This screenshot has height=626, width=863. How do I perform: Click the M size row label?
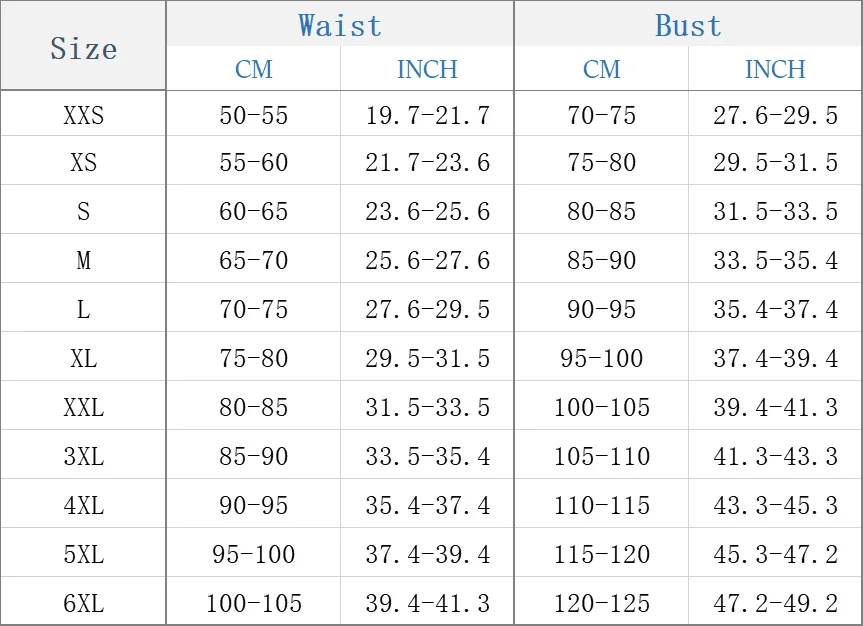[83, 260]
